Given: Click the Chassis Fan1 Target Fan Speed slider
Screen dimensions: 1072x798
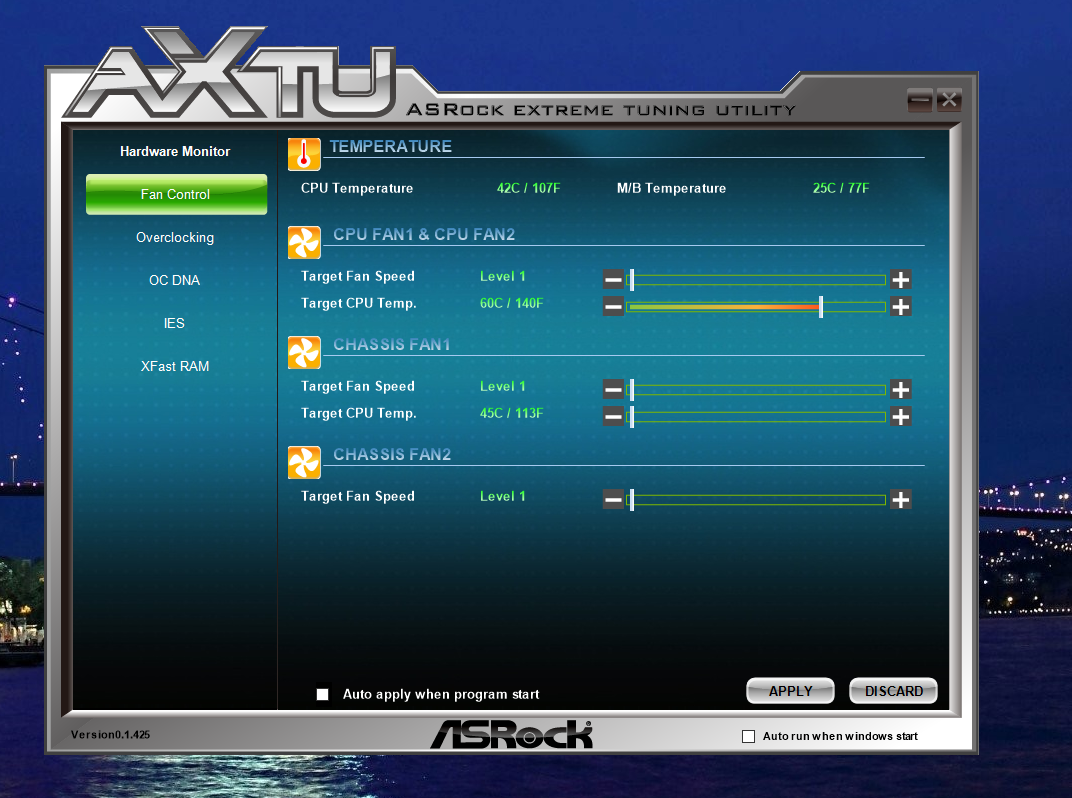Looking at the screenshot, I should point(756,390).
